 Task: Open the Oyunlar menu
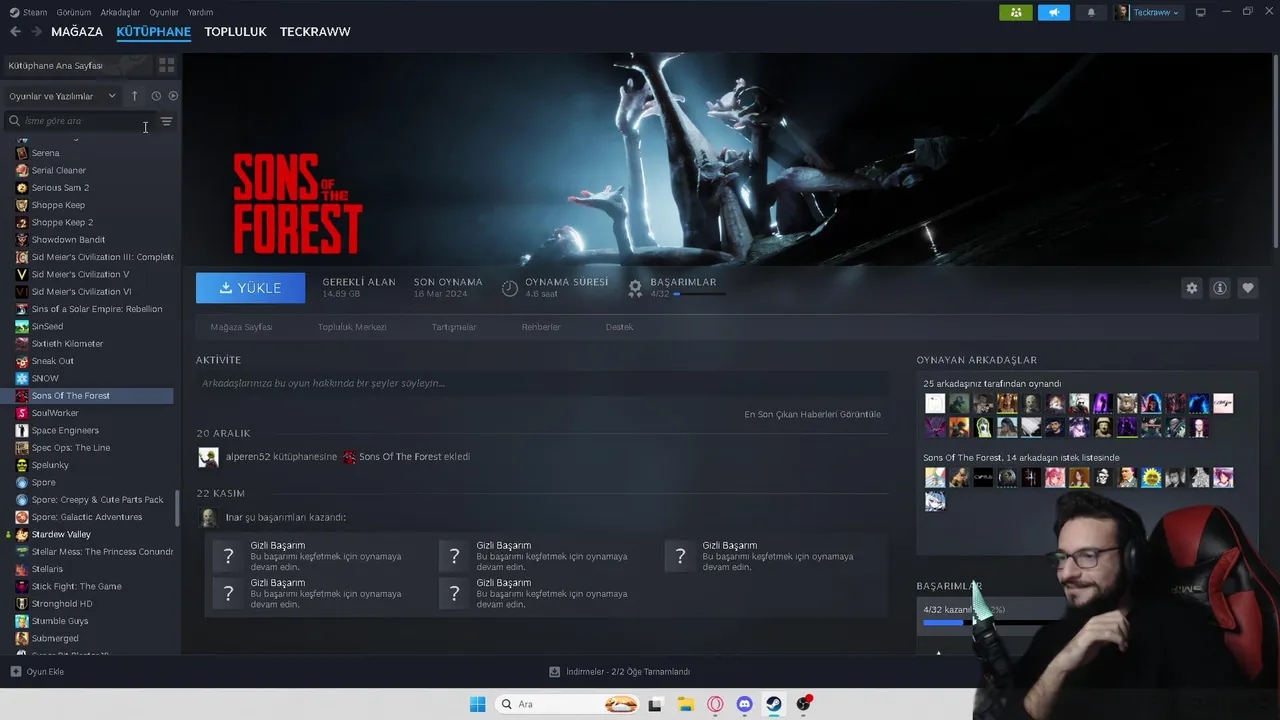(x=164, y=12)
